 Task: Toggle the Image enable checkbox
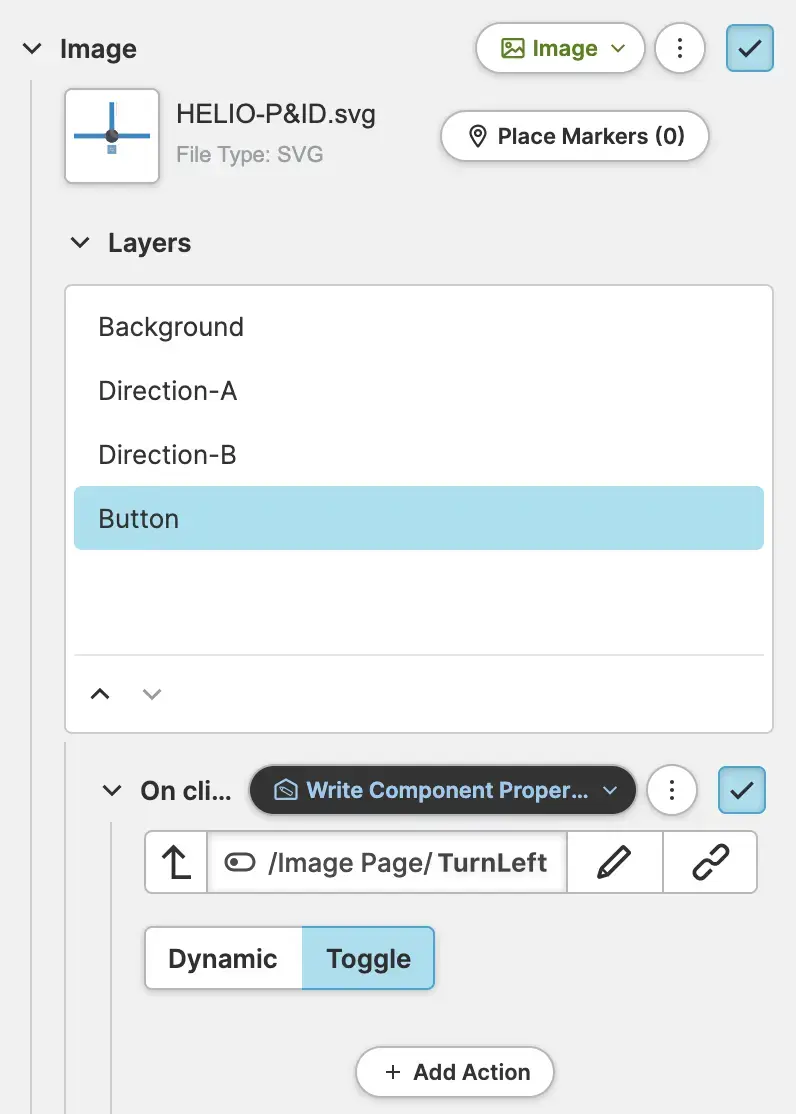[x=749, y=48]
